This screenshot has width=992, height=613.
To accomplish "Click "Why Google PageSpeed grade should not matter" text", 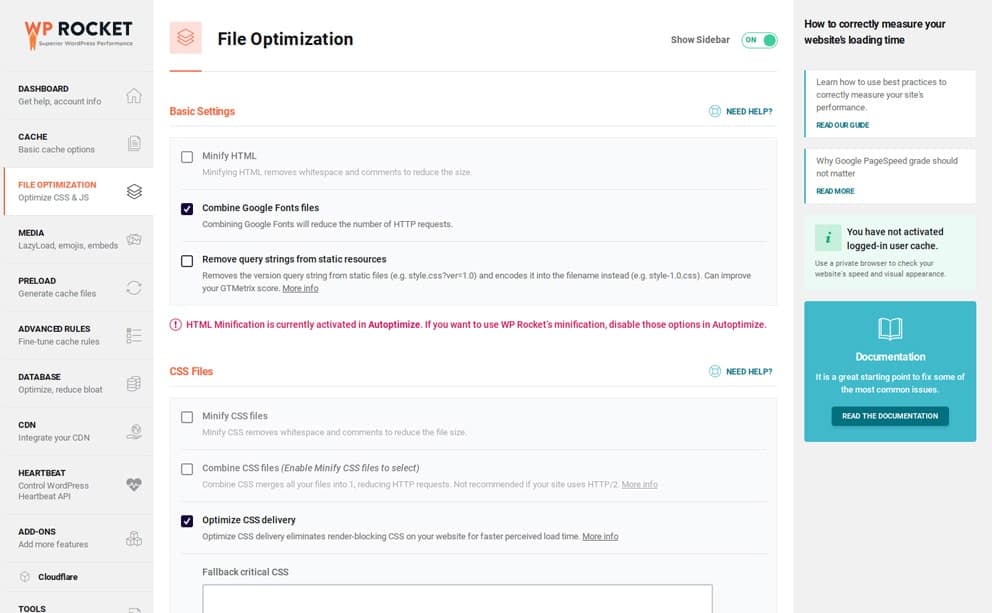I will pyautogui.click(x=886, y=167).
